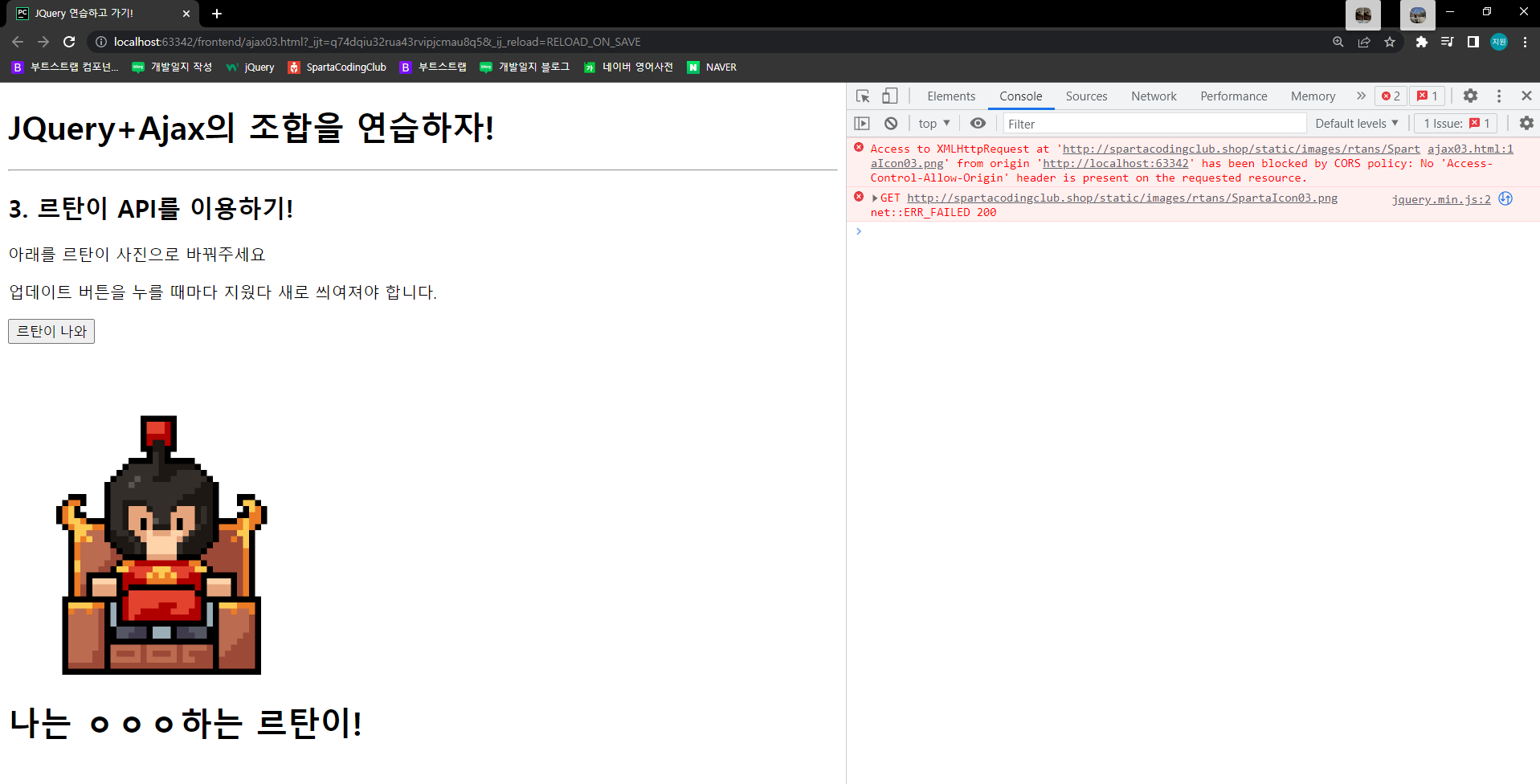Close the DevTools panel

point(1526,96)
